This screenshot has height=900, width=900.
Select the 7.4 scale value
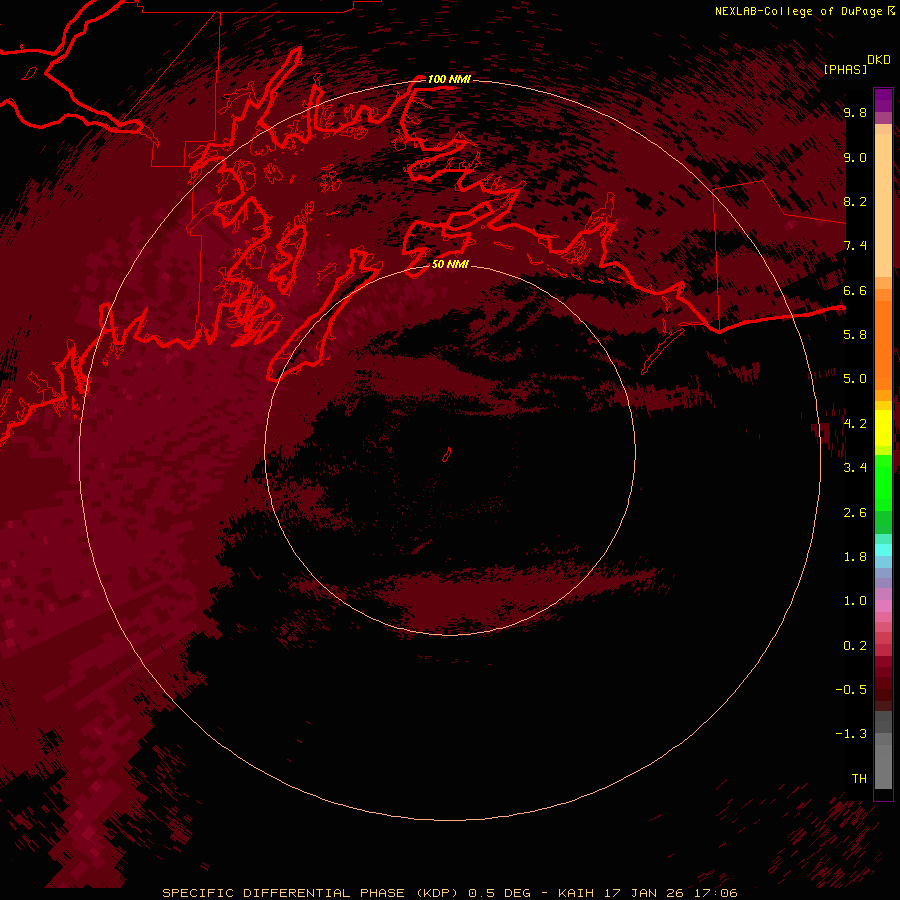point(855,246)
